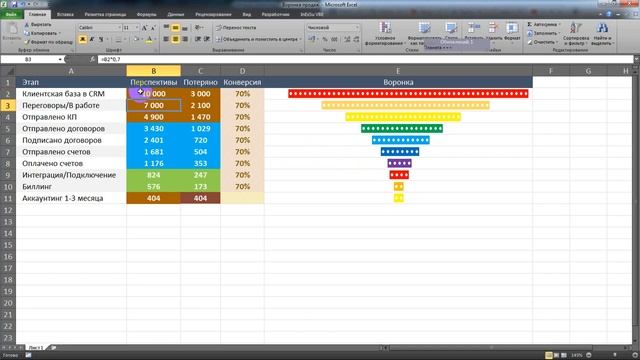Increase decimal places

pos(347,39)
